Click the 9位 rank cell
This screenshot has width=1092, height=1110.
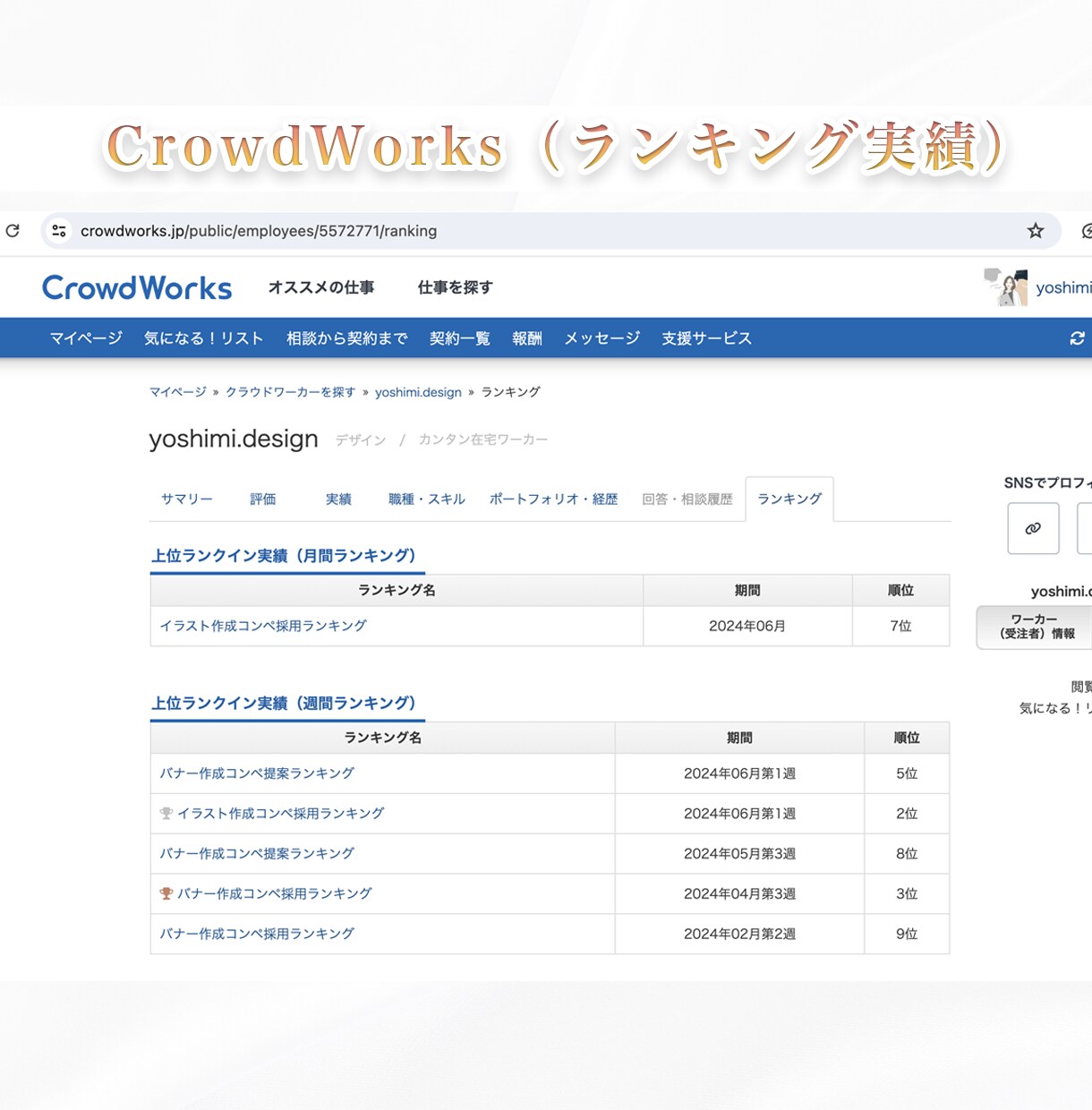(907, 934)
